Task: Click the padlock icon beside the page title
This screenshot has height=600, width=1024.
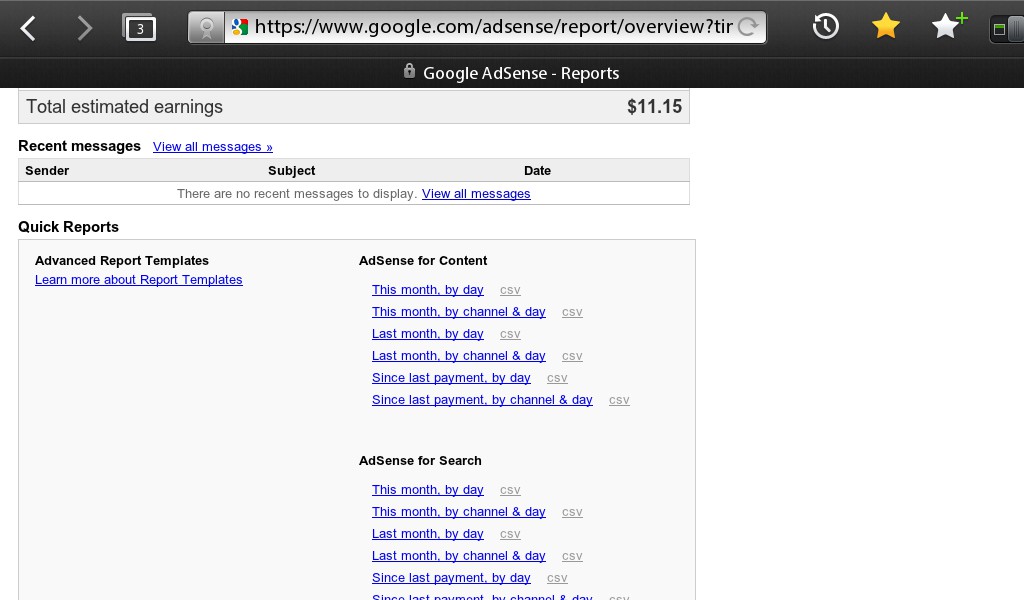Action: click(x=409, y=71)
